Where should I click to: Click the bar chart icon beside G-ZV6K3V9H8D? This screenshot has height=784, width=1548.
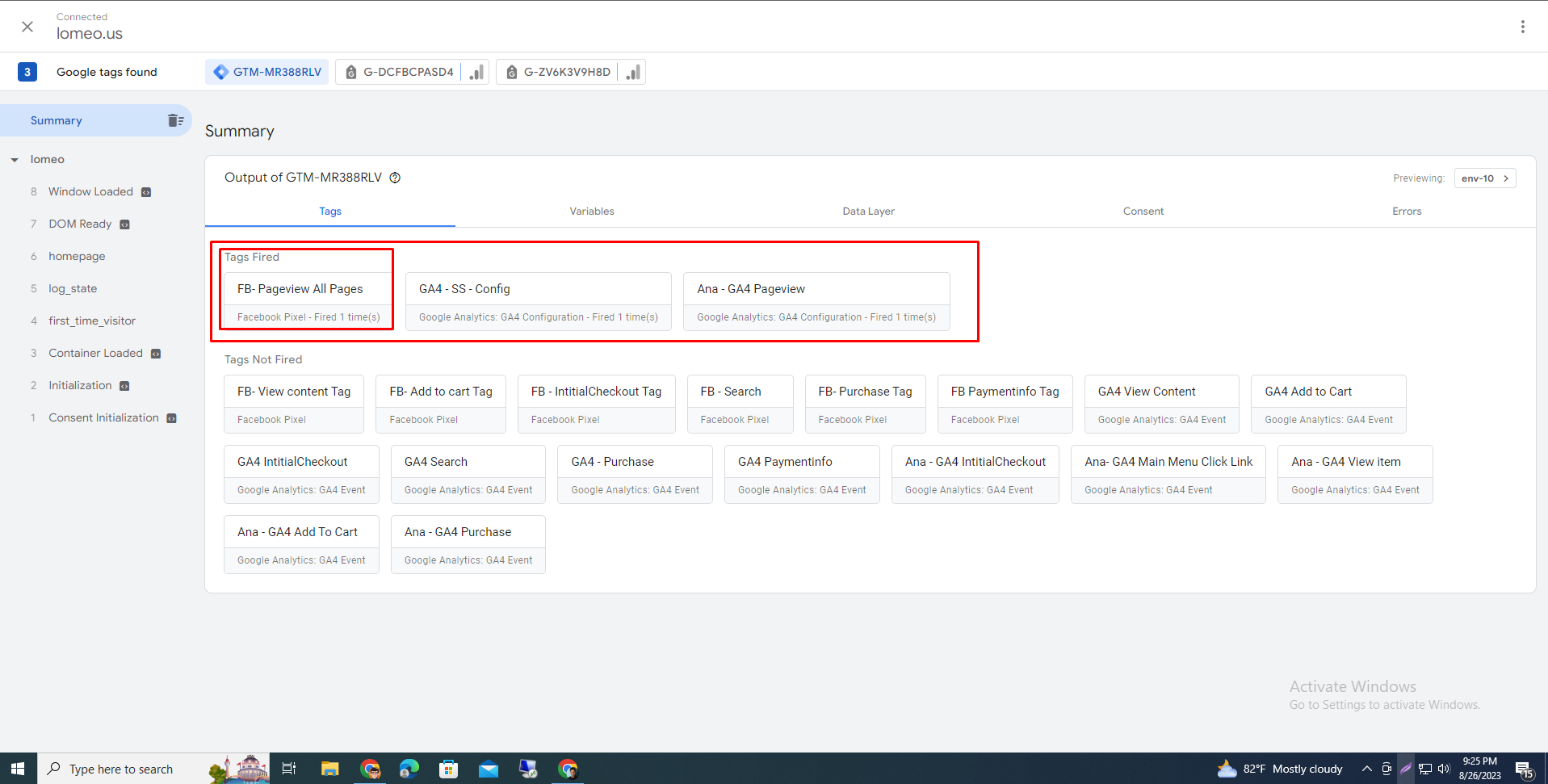pos(633,72)
